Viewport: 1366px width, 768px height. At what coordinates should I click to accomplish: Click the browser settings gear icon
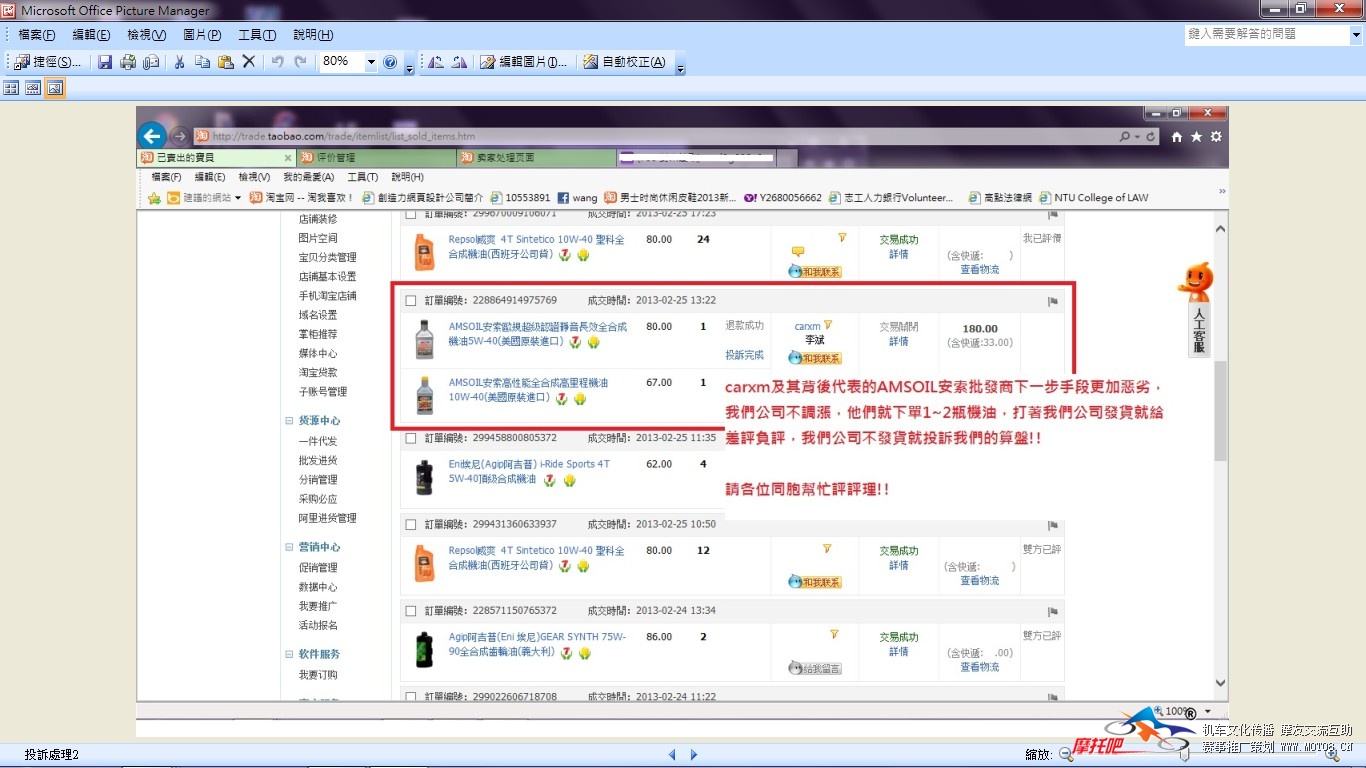click(1215, 136)
